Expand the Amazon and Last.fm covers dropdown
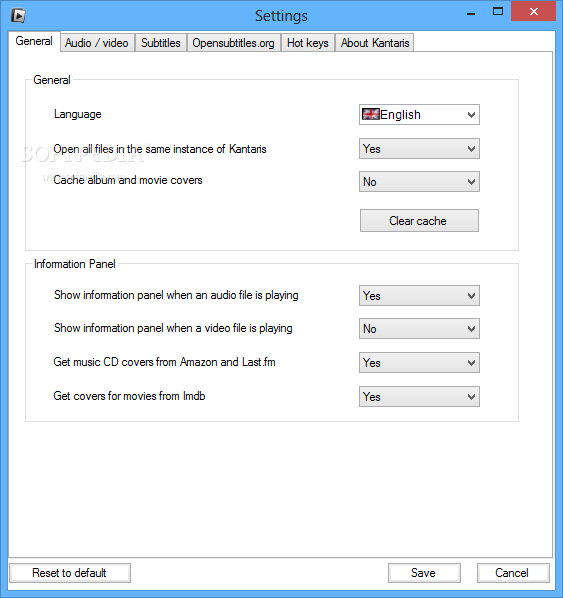Viewport: 563px width, 598px height. click(419, 362)
